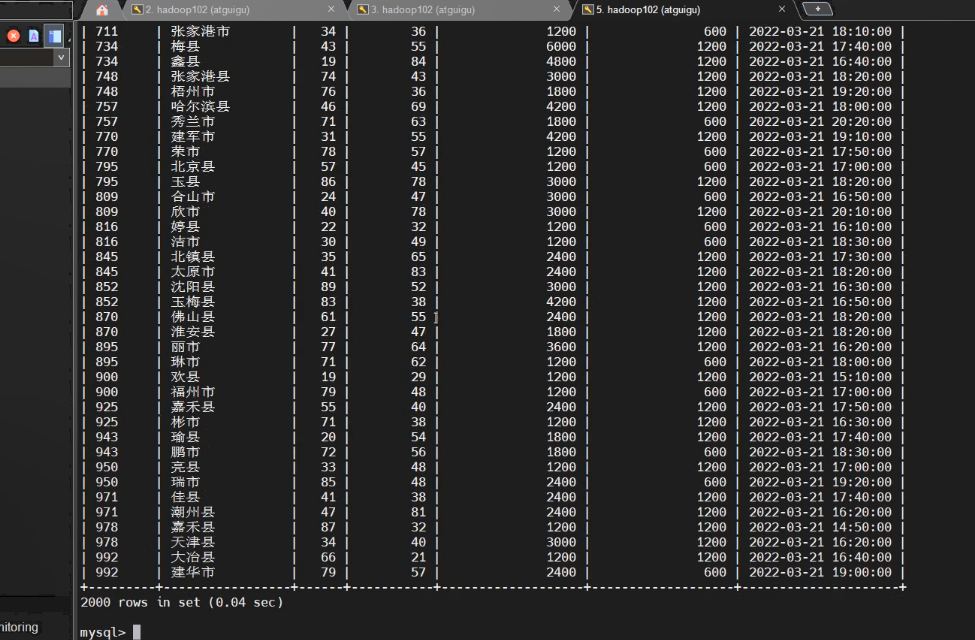Click city cell 瑜县
This screenshot has width=975, height=640.
(185, 437)
